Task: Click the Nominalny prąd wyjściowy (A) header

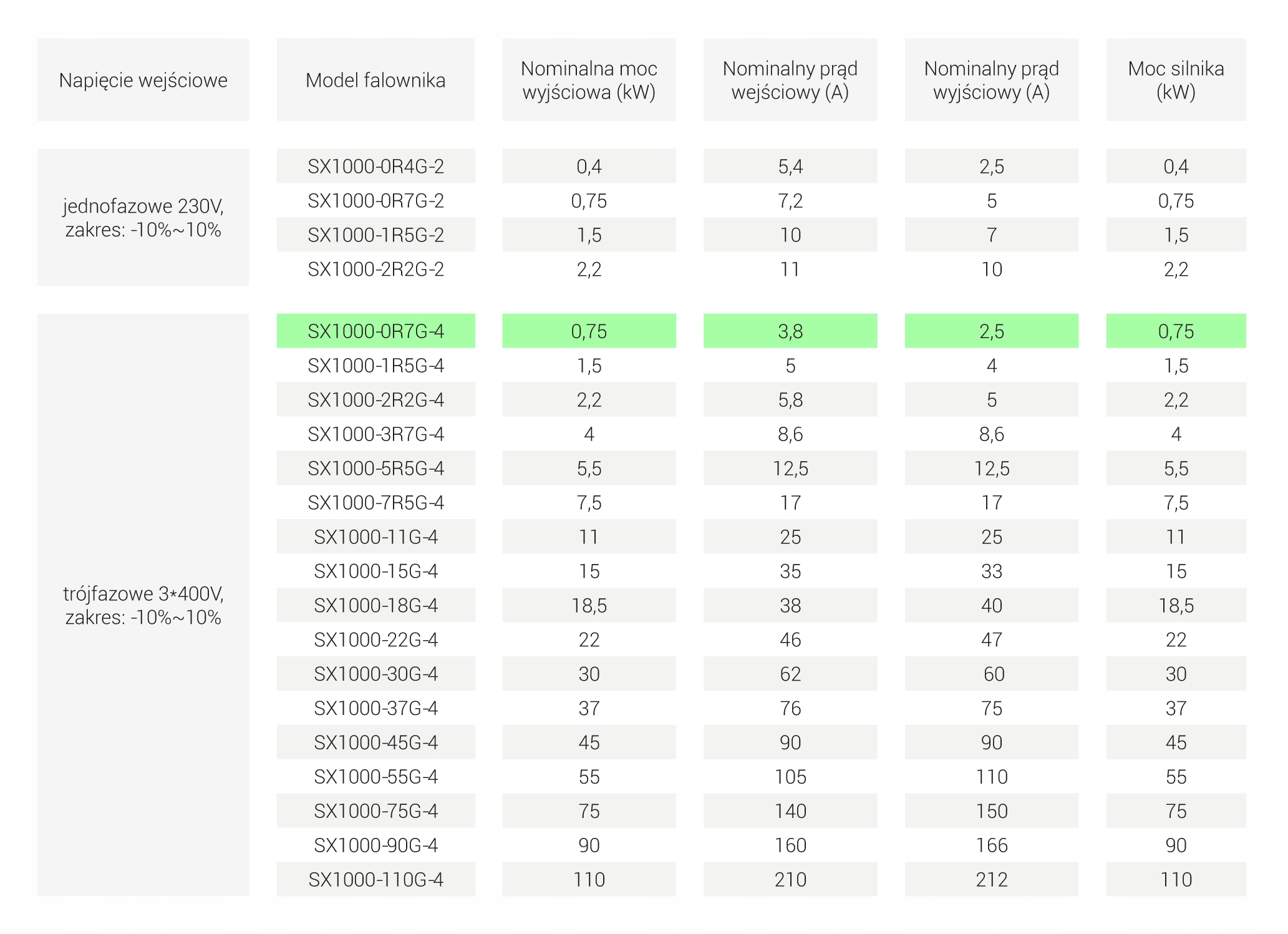Action: tap(991, 80)
